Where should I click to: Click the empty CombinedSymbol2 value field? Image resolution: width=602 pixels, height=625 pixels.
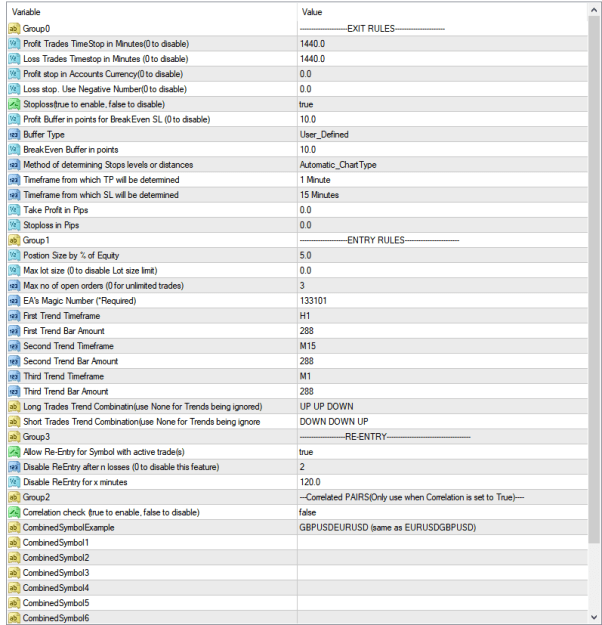443,558
